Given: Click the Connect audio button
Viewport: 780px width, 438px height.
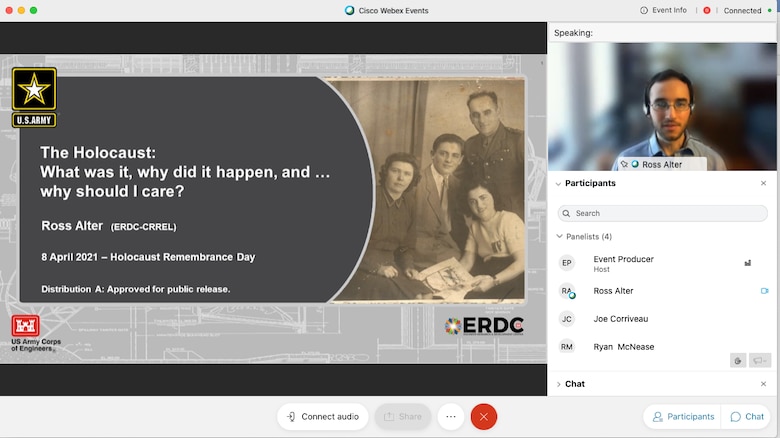Looking at the screenshot, I should coord(323,417).
